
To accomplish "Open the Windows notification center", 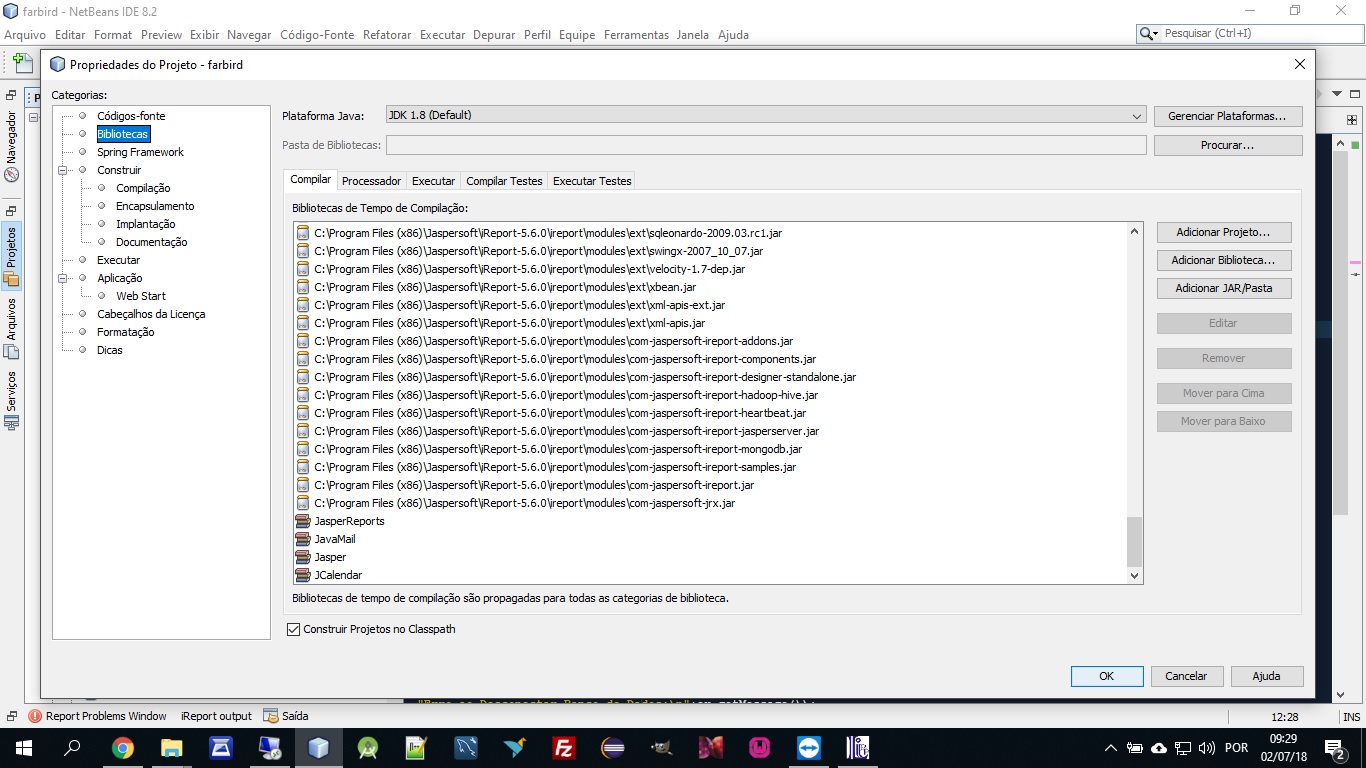I will tap(1334, 748).
